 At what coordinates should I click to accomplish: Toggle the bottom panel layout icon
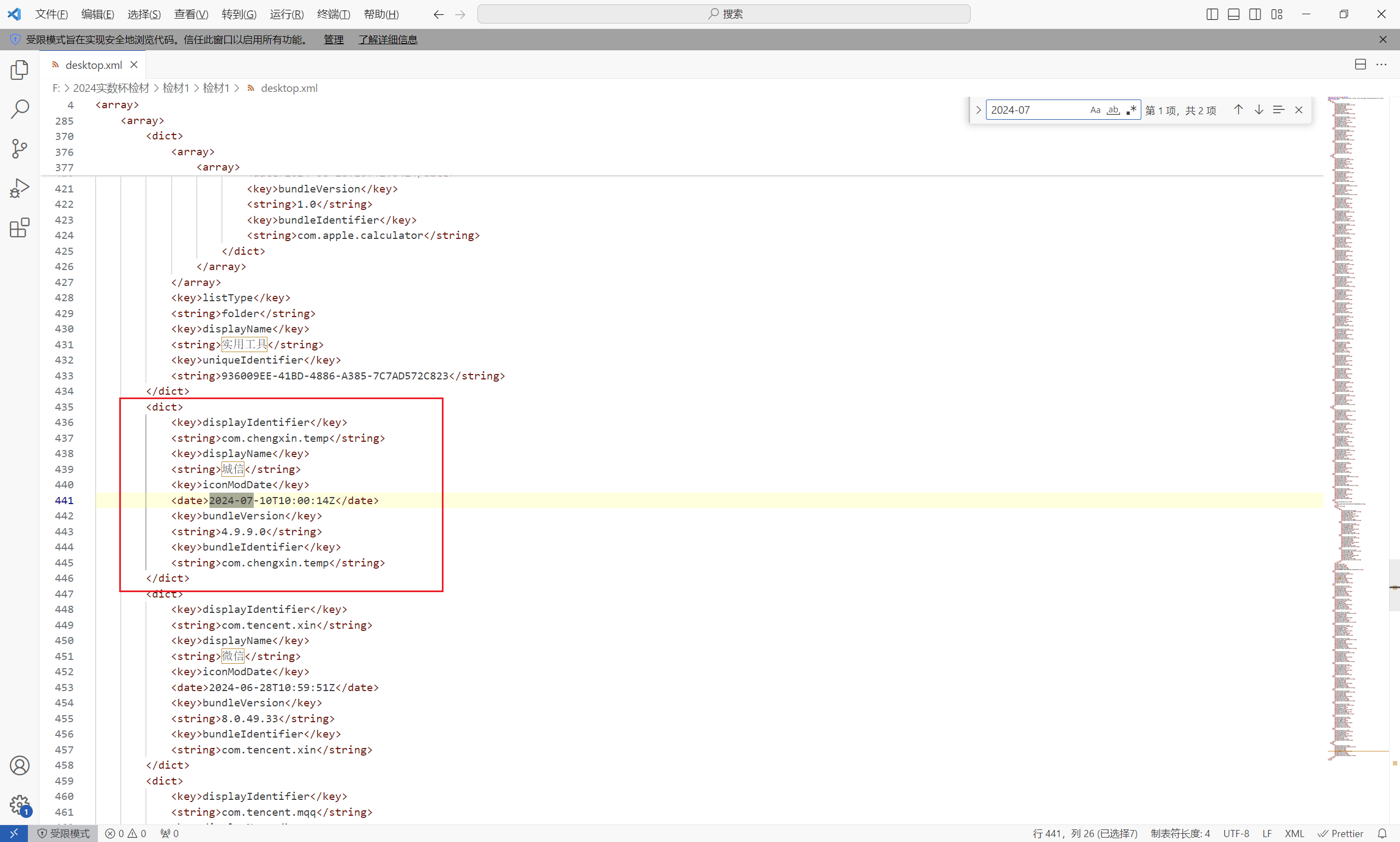point(1233,14)
